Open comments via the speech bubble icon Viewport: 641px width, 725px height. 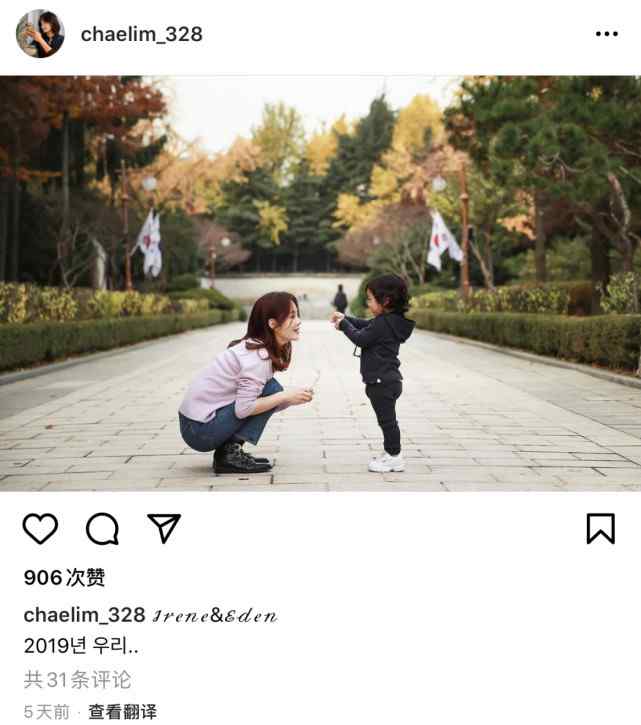point(102,528)
